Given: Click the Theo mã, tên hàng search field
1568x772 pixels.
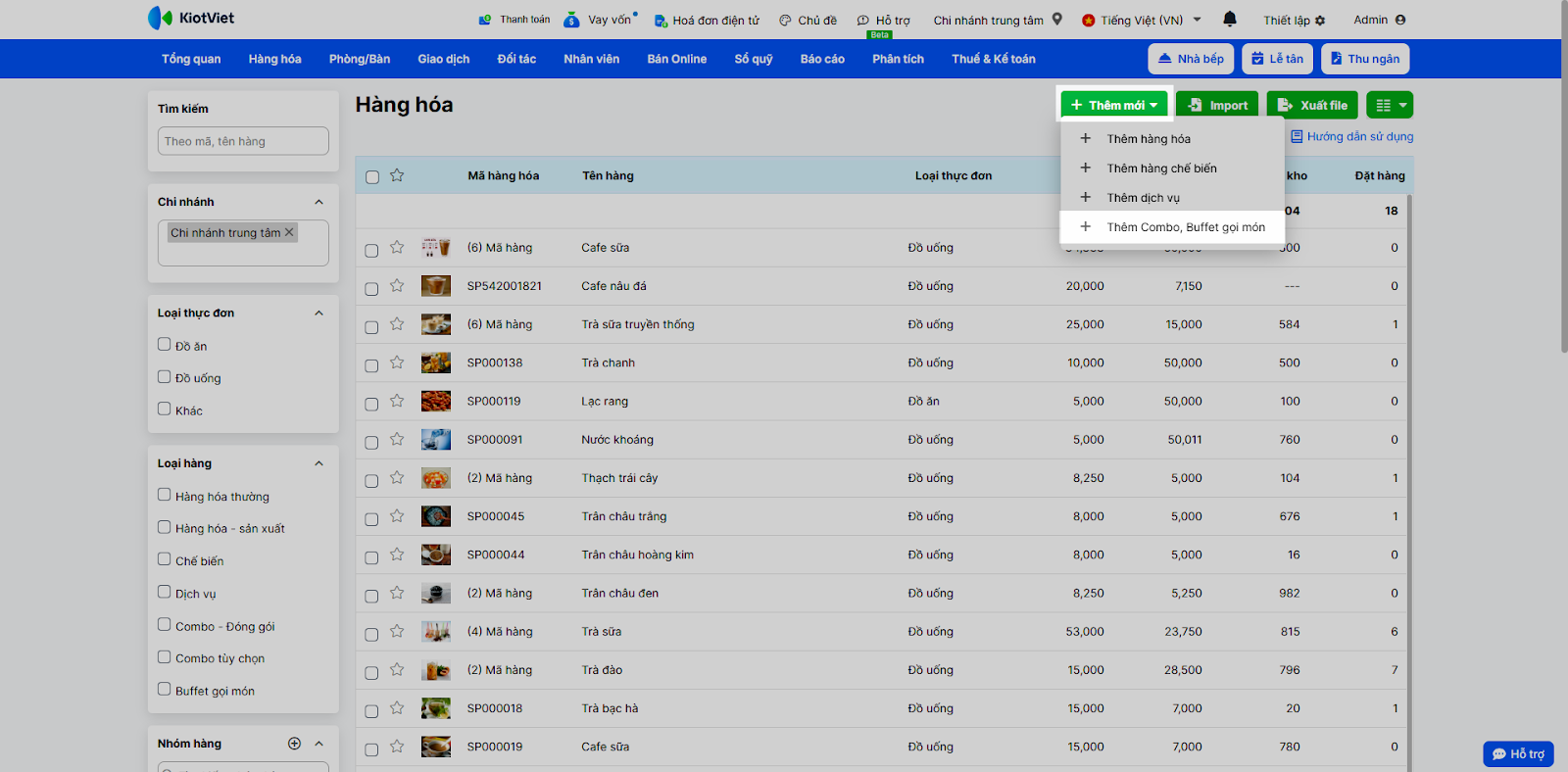Looking at the screenshot, I should 243,141.
